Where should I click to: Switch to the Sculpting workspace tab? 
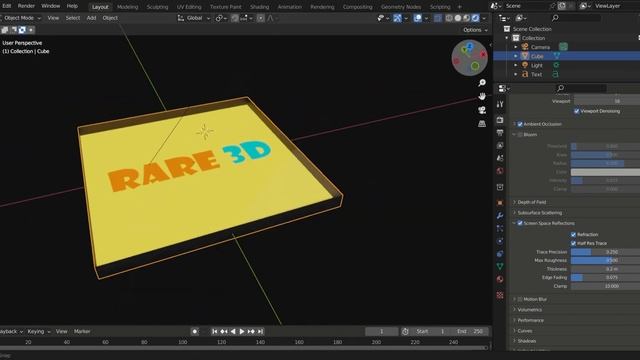(x=157, y=7)
